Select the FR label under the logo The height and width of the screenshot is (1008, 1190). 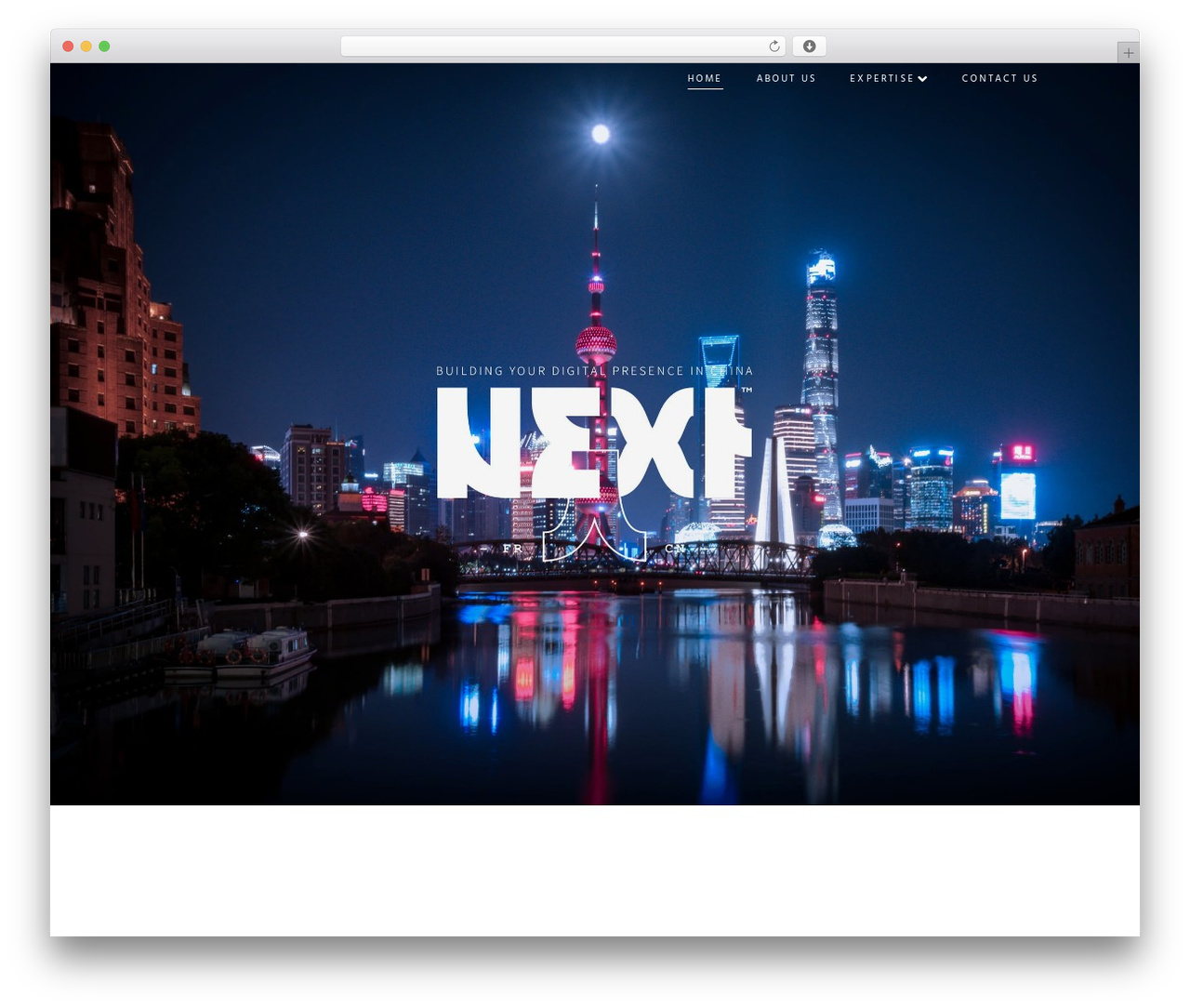(512, 549)
